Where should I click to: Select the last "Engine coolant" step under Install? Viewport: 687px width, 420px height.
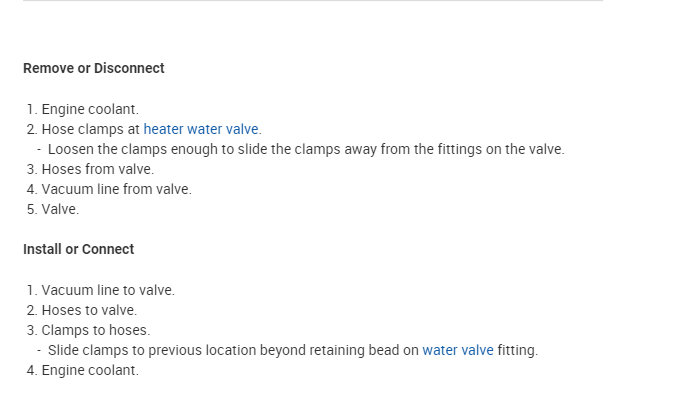90,370
